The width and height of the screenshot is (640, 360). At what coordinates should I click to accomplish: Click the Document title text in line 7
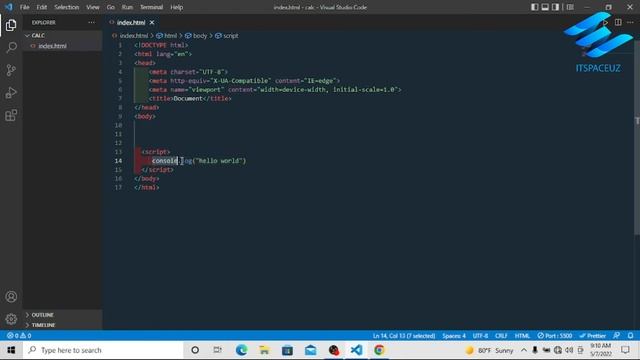(x=188, y=98)
